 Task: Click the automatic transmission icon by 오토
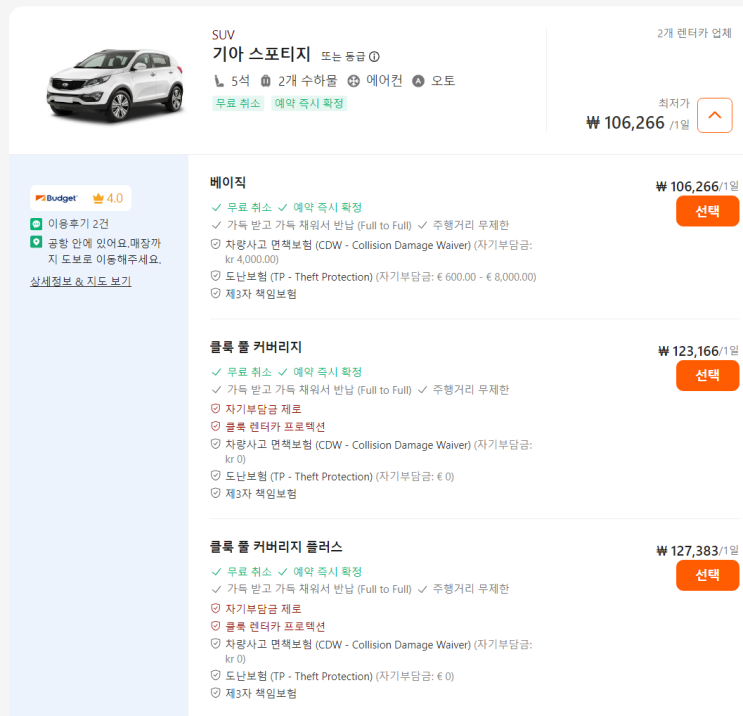point(418,81)
